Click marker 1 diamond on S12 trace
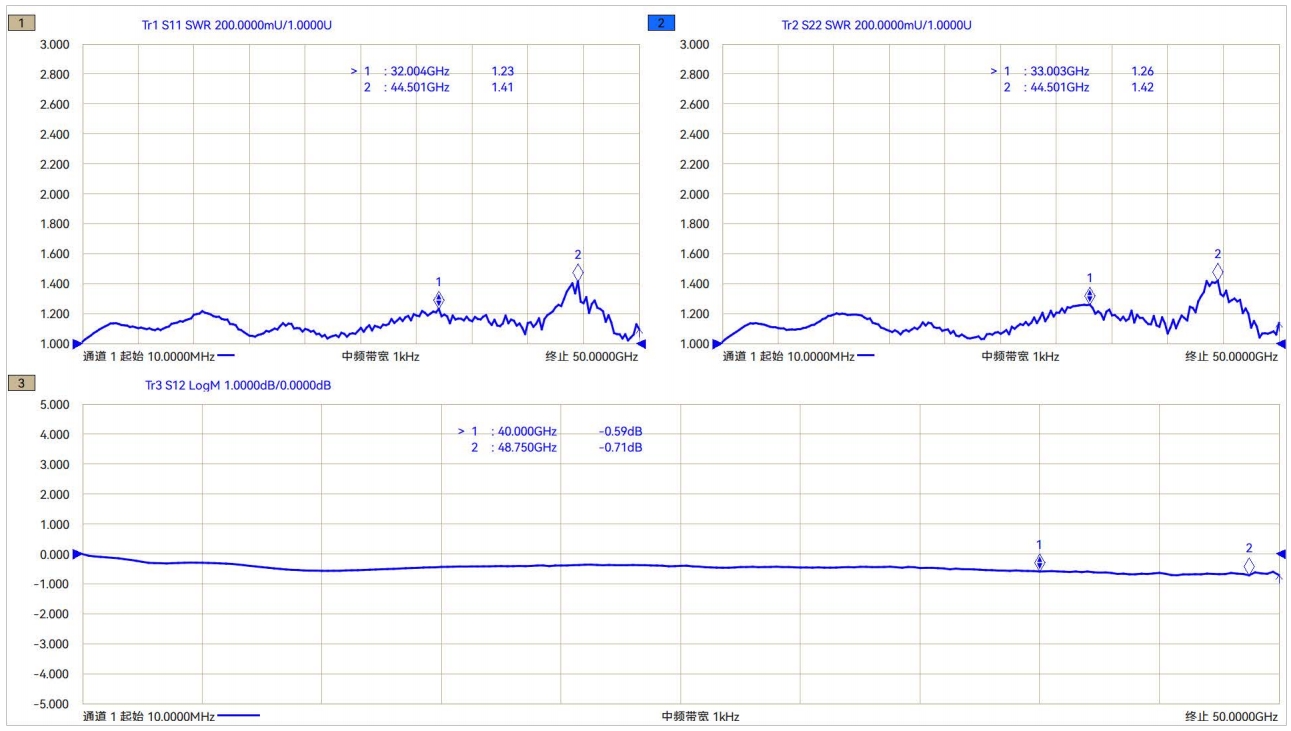The width and height of the screenshot is (1291, 731). click(1039, 563)
